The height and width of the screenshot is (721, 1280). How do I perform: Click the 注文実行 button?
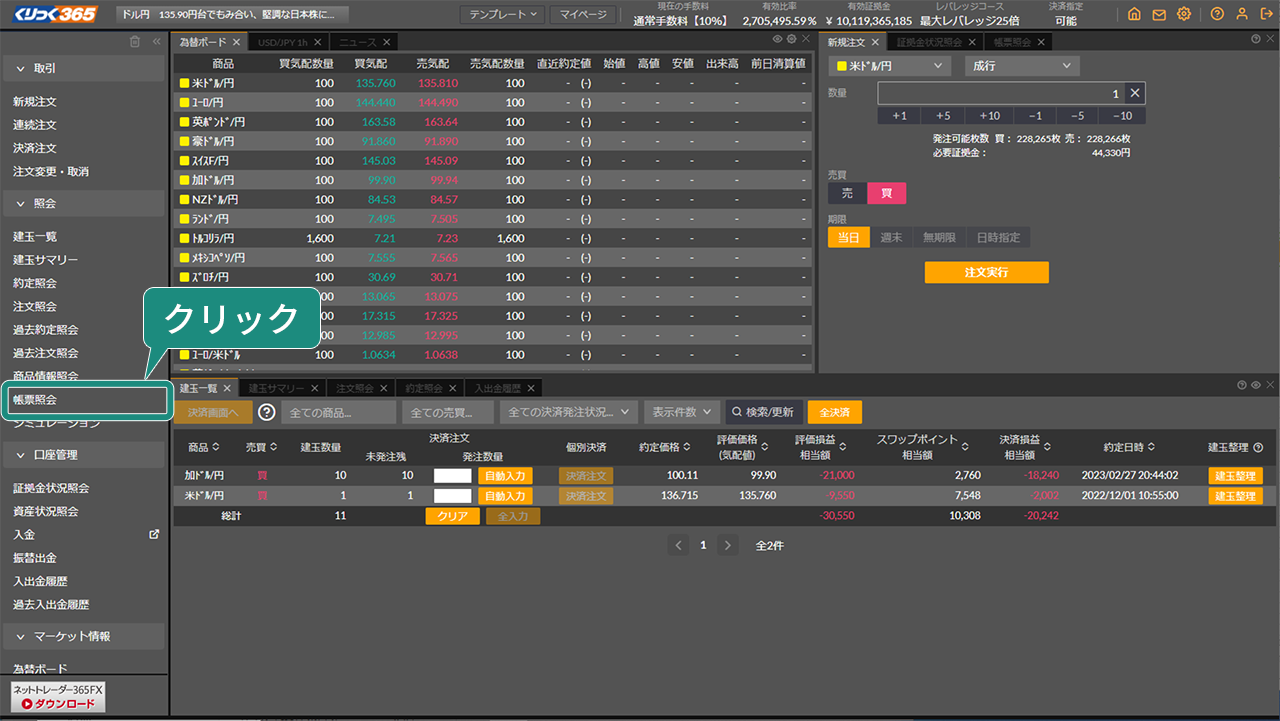tap(986, 272)
